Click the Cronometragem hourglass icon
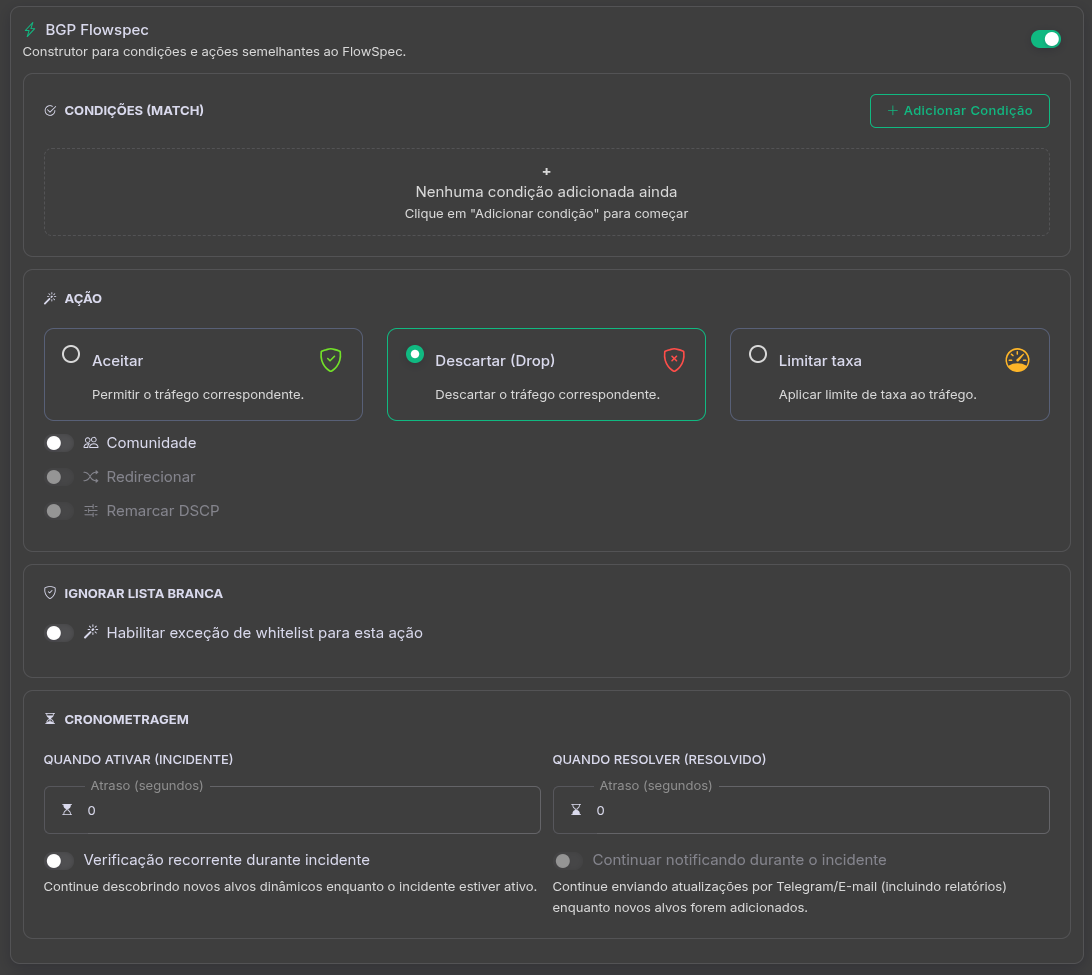The width and height of the screenshot is (1092, 975). click(50, 719)
